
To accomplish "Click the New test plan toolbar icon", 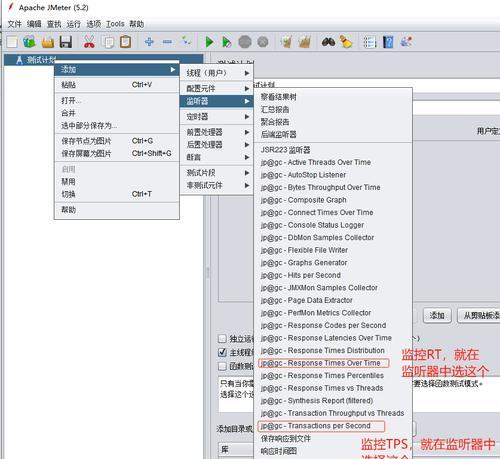I will 12,42.
